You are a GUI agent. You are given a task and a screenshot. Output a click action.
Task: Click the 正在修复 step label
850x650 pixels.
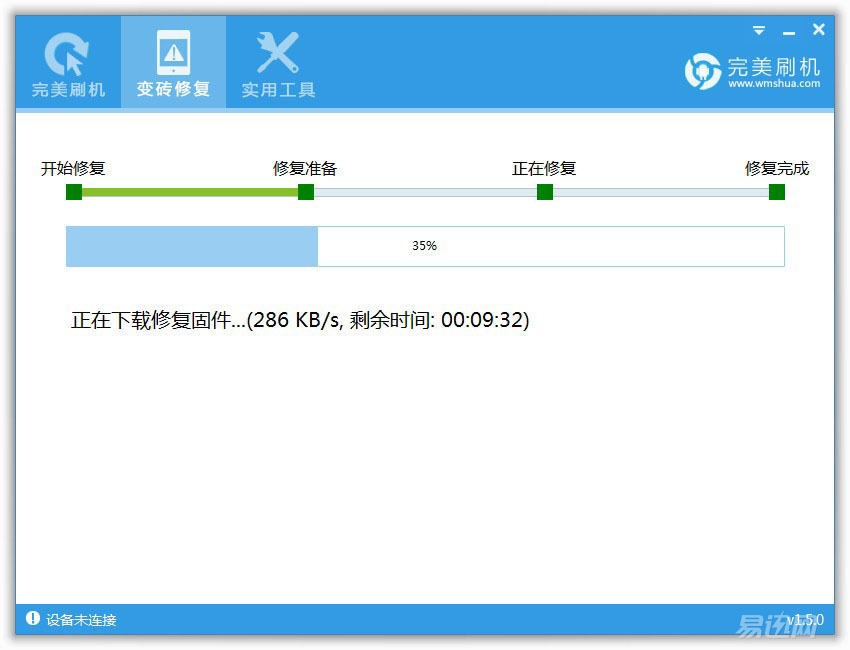(x=544, y=169)
